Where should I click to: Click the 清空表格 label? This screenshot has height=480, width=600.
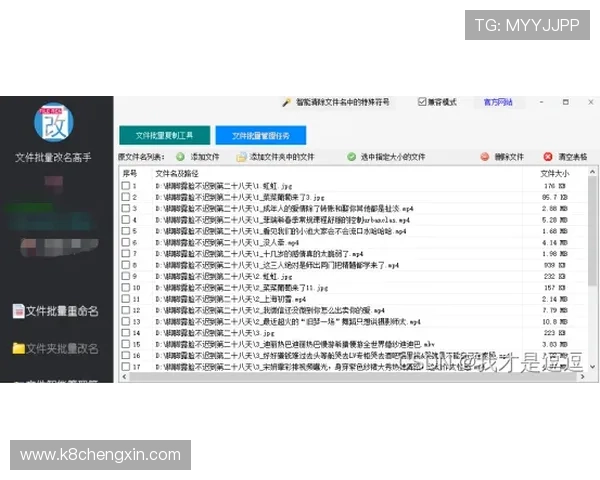point(572,157)
